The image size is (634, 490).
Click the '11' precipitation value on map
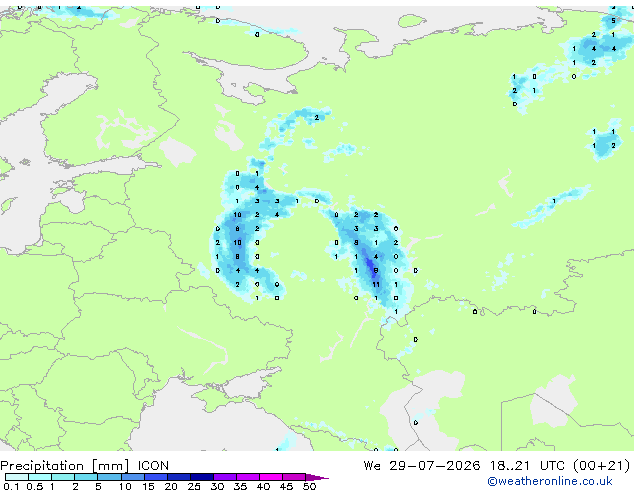click(376, 285)
